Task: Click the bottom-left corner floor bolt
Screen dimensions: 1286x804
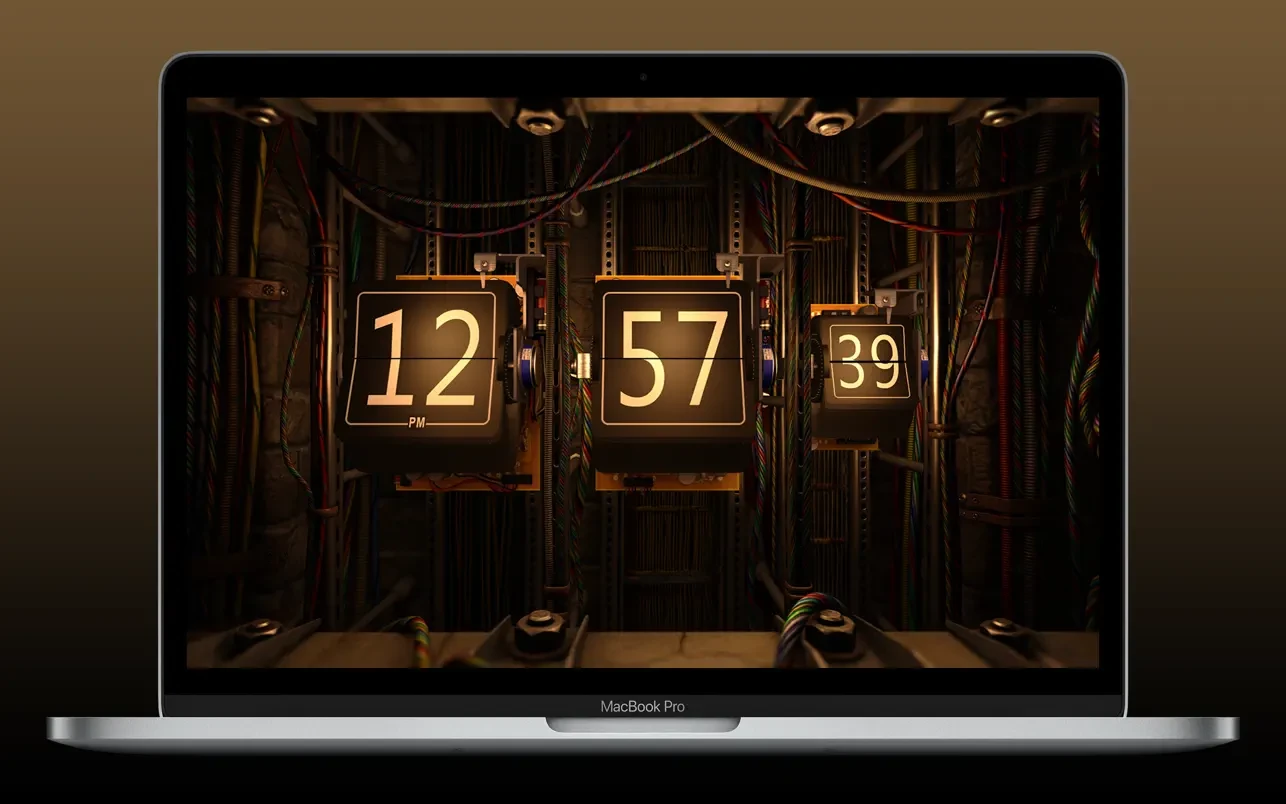Action: coord(262,628)
